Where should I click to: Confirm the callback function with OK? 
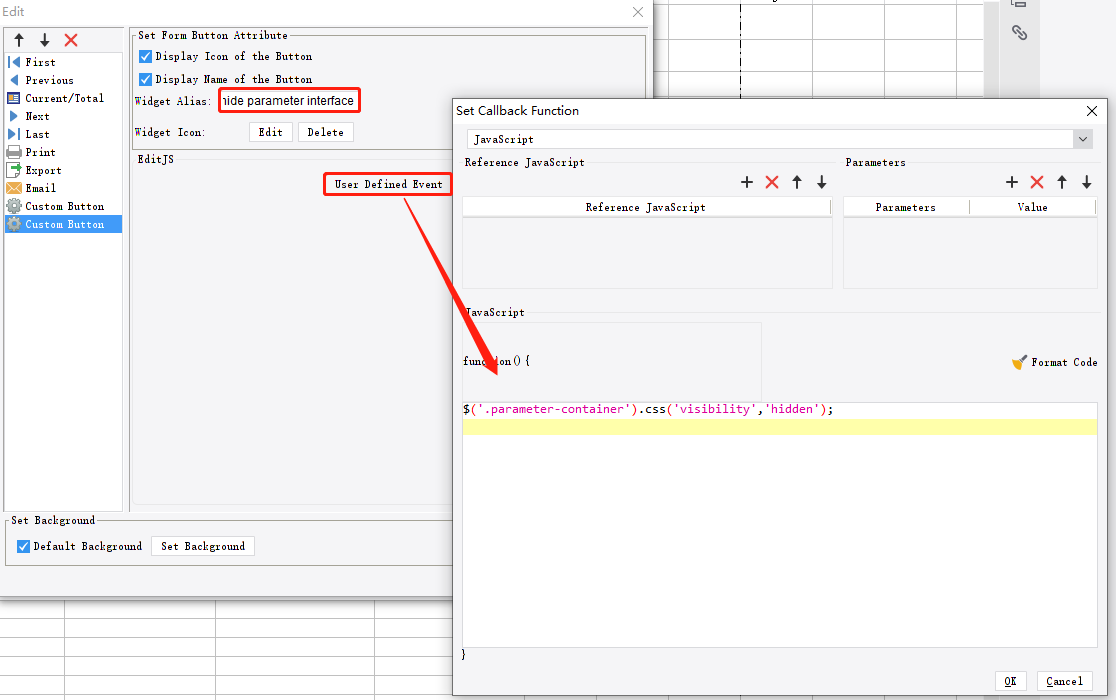pyautogui.click(x=1010, y=681)
